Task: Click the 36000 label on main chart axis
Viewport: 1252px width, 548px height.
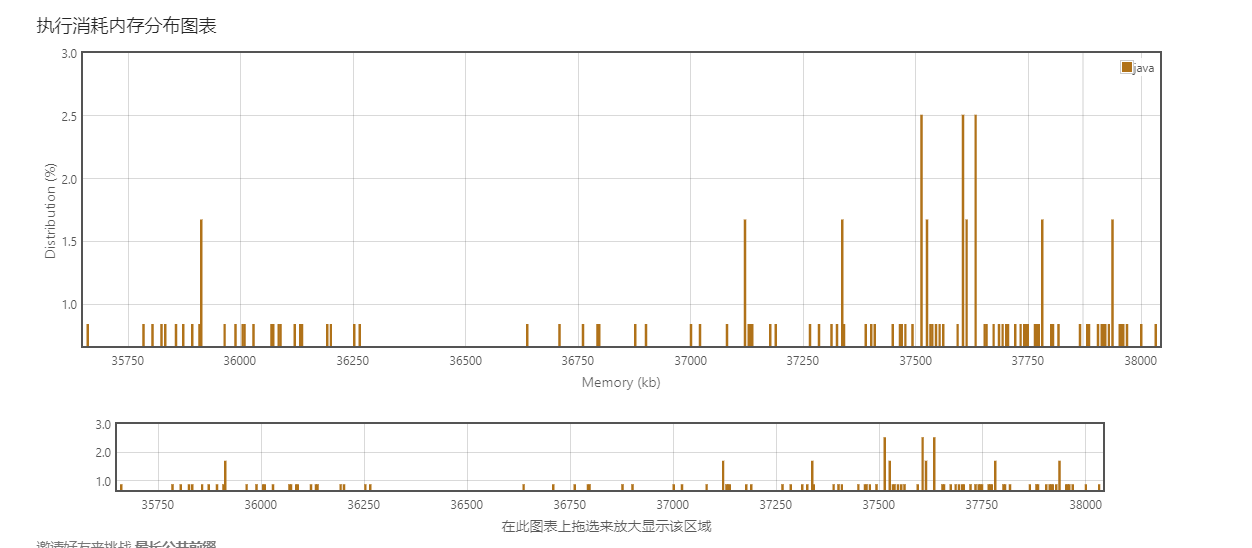Action: coord(240,361)
